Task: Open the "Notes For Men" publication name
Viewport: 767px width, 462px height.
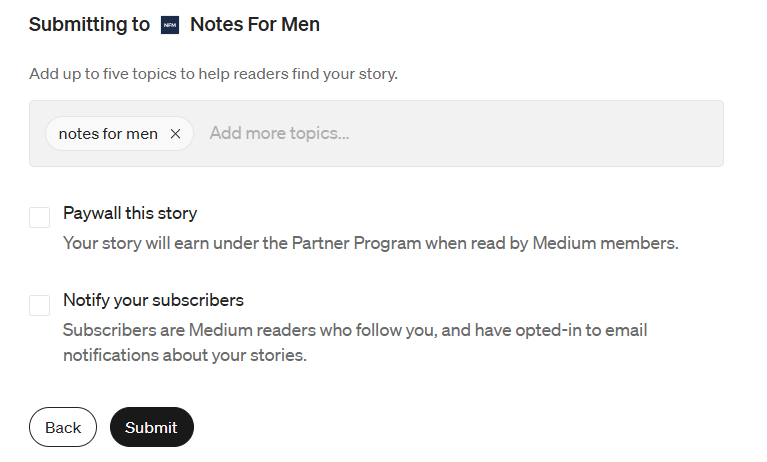Action: 255,24
